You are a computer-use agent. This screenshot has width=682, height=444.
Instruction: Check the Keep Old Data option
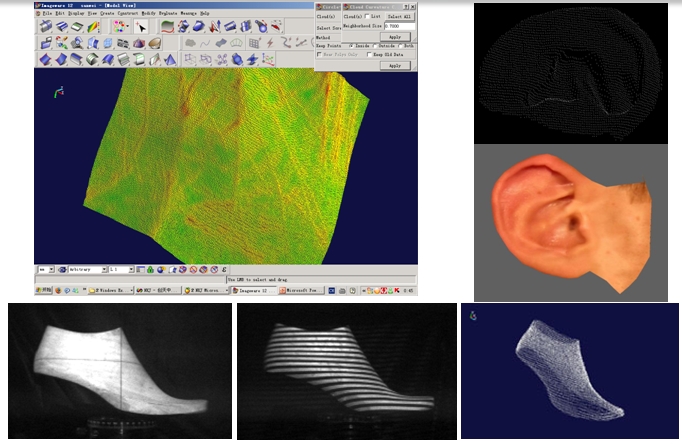point(371,54)
